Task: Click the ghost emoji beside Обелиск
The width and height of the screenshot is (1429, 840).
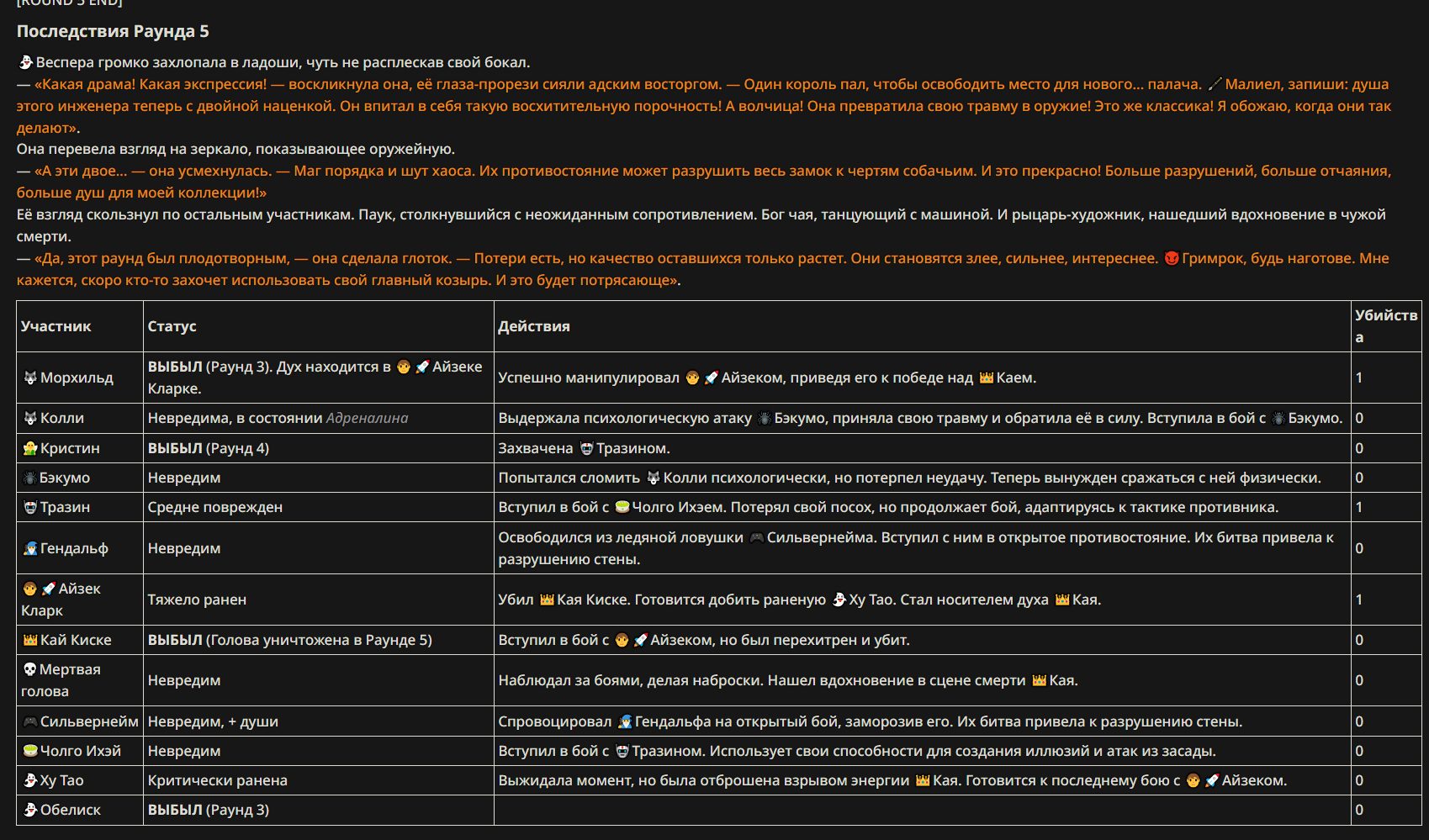Action: [x=30, y=811]
